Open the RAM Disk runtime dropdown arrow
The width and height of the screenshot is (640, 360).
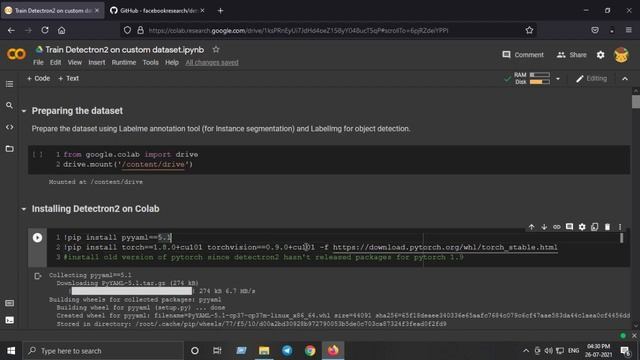pos(558,79)
